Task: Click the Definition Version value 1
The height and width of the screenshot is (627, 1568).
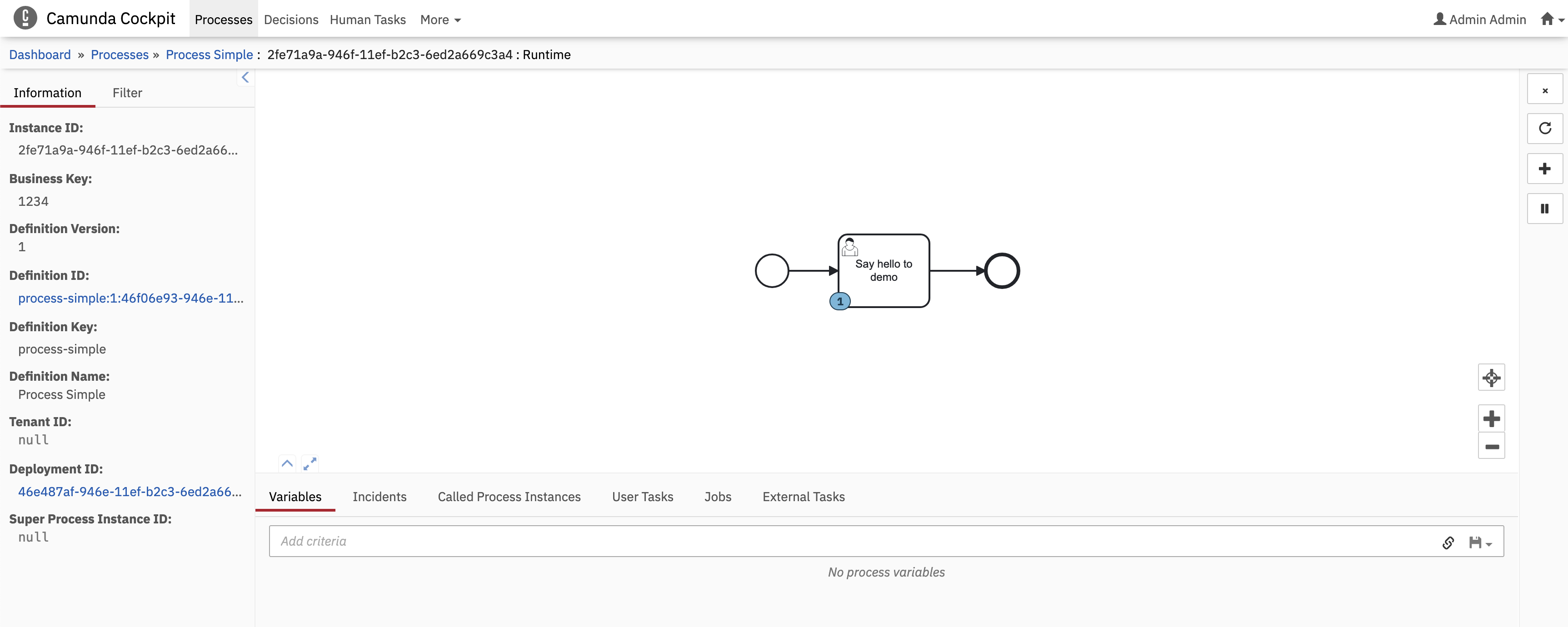Action: [22, 247]
